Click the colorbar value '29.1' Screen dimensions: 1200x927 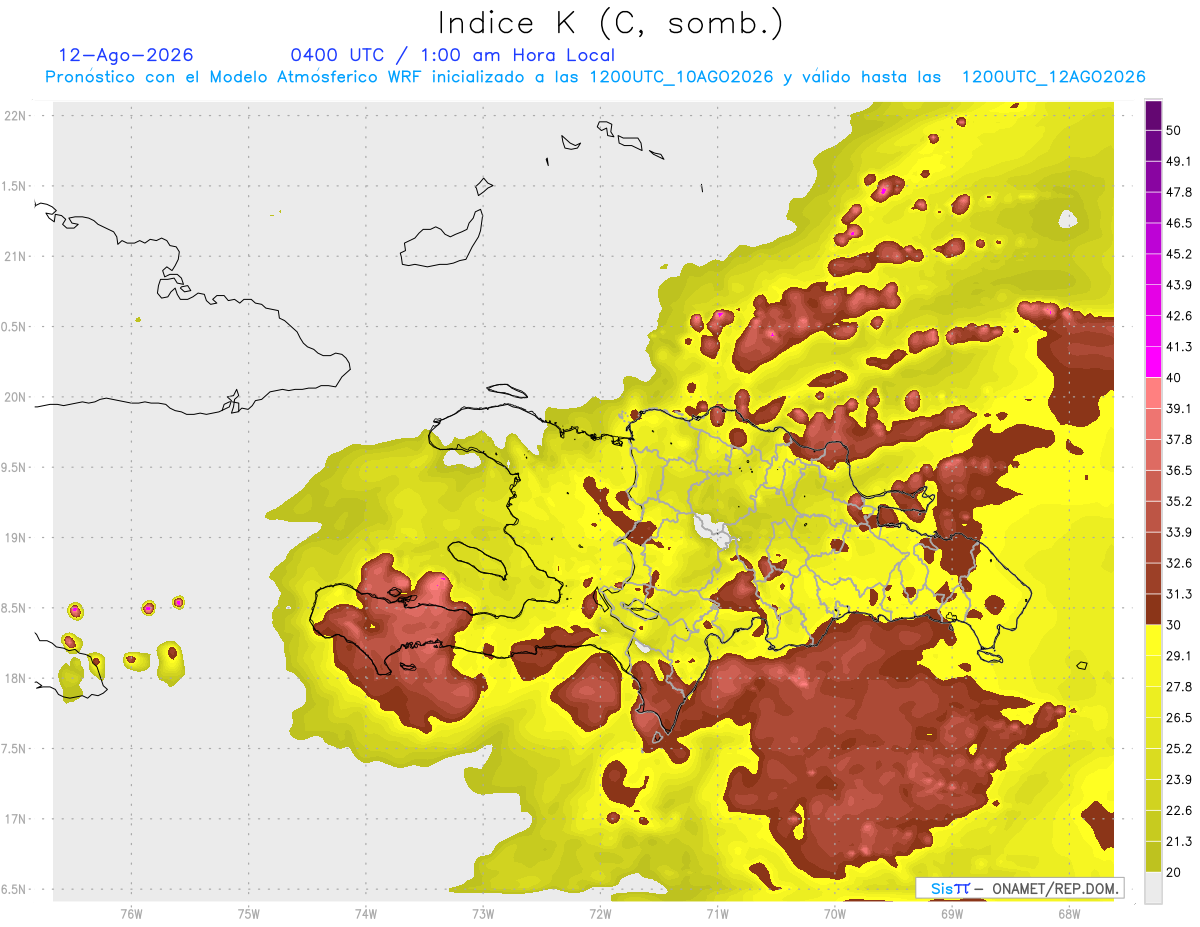tap(1179, 656)
